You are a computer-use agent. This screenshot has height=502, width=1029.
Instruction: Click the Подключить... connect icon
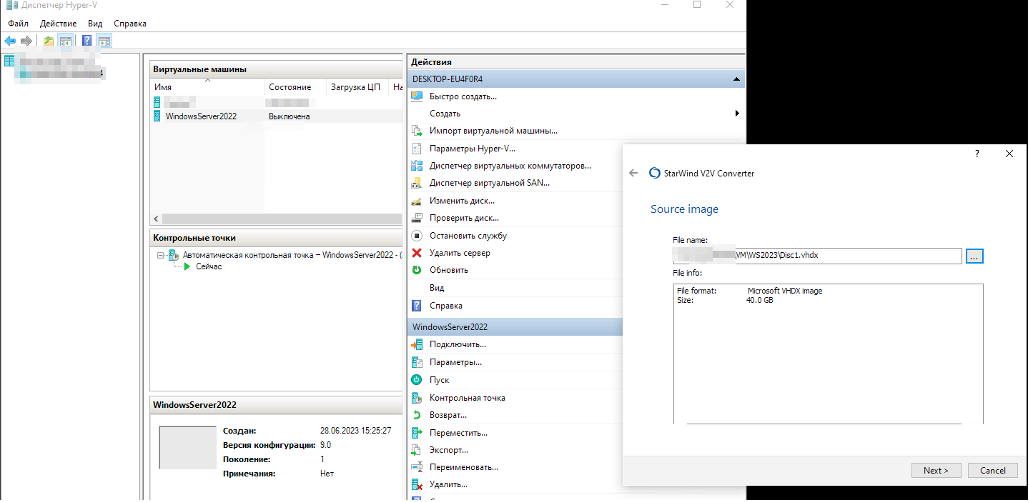click(416, 345)
